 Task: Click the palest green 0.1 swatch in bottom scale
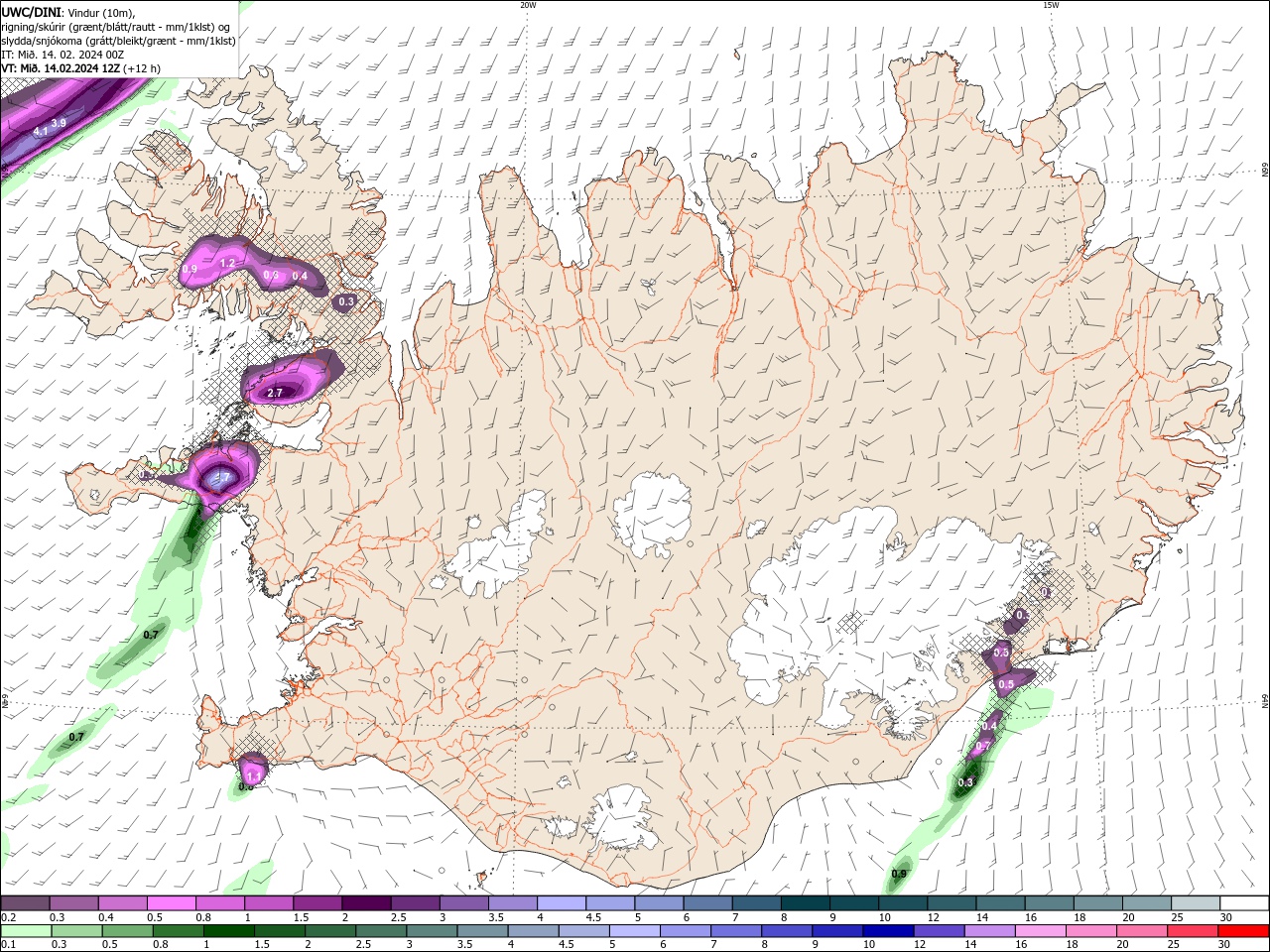tap(25, 931)
